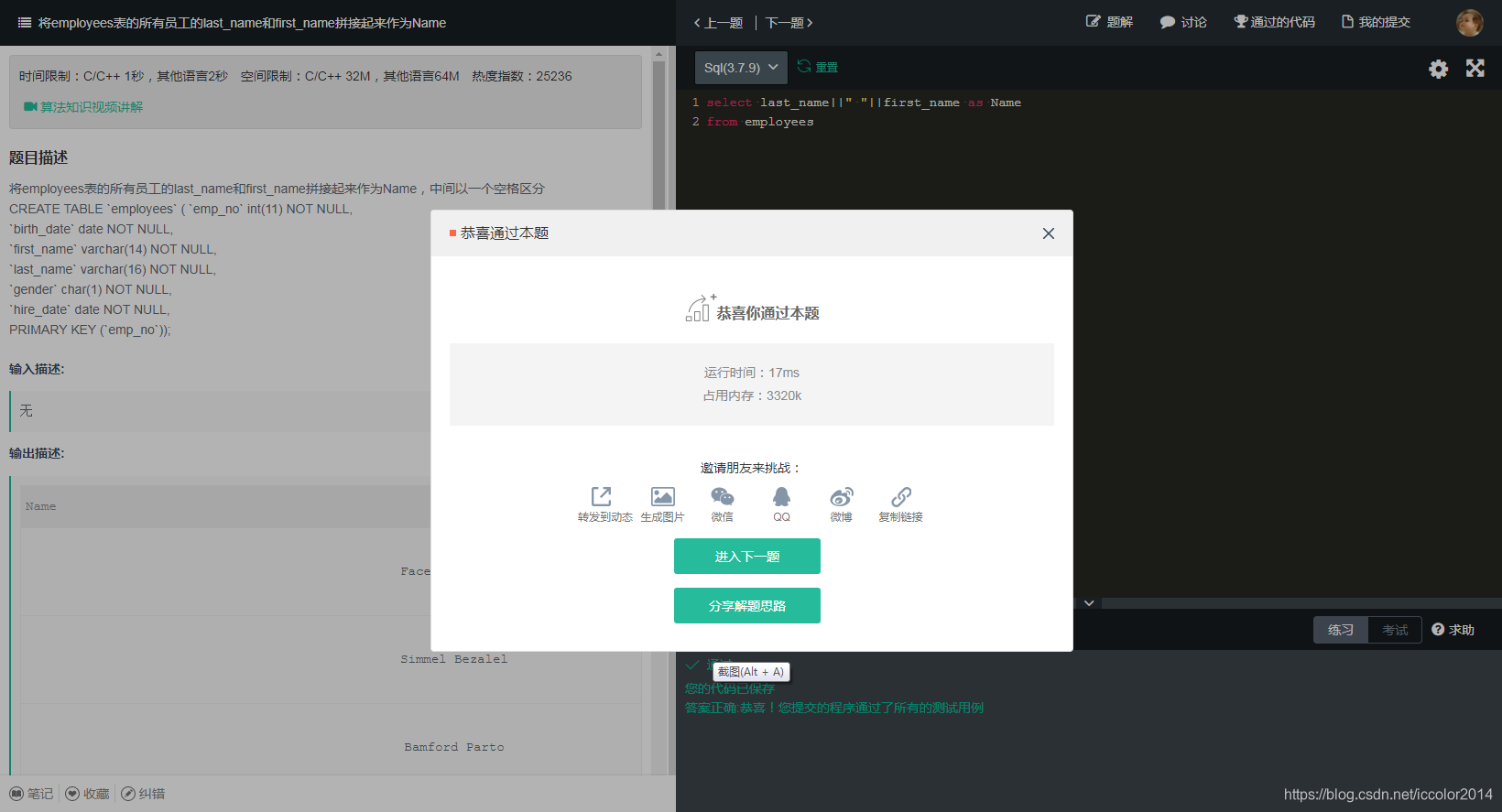Open editor settings gear
Viewport: 1502px width, 812px height.
1438,69
